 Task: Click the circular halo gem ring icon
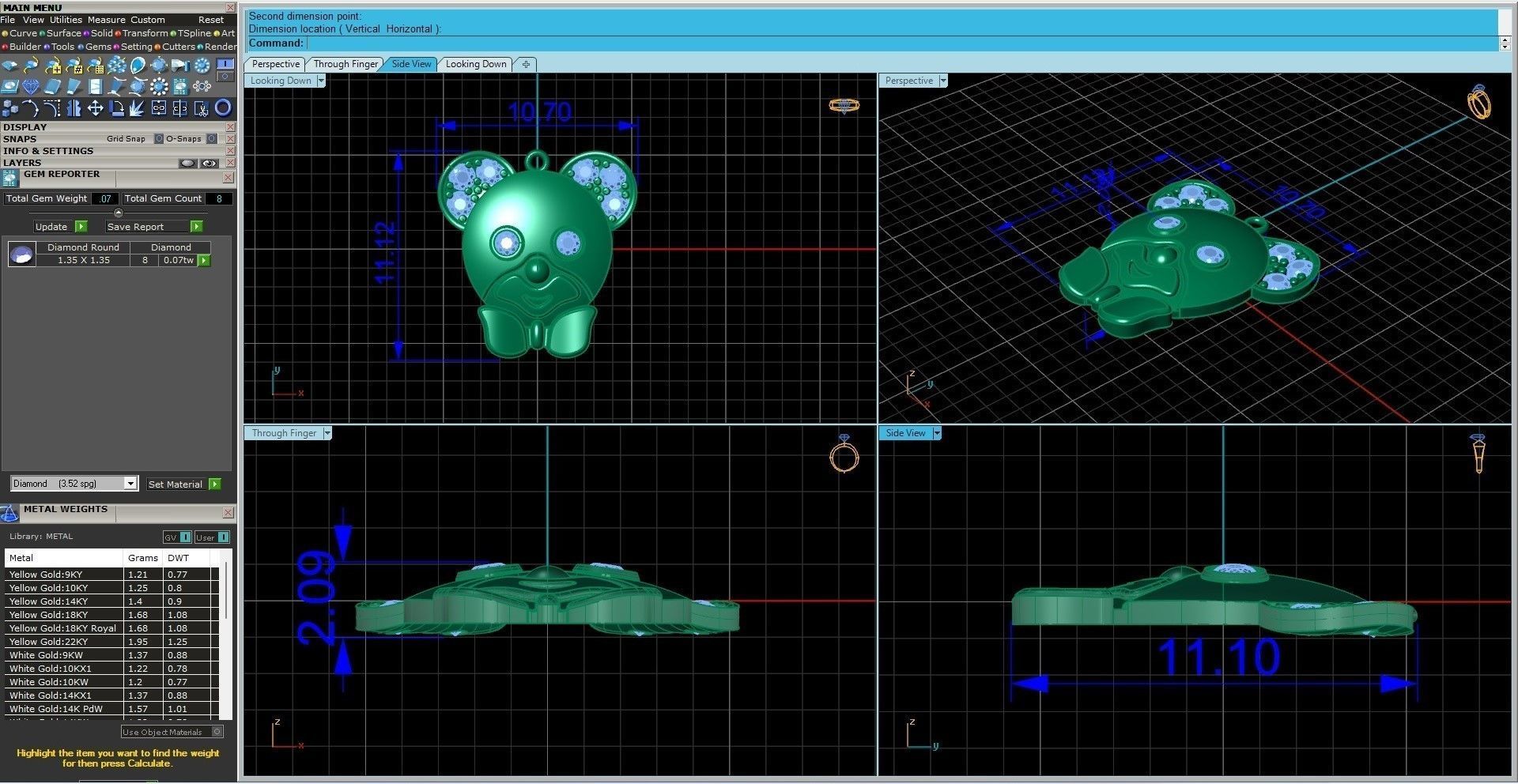pos(202,65)
